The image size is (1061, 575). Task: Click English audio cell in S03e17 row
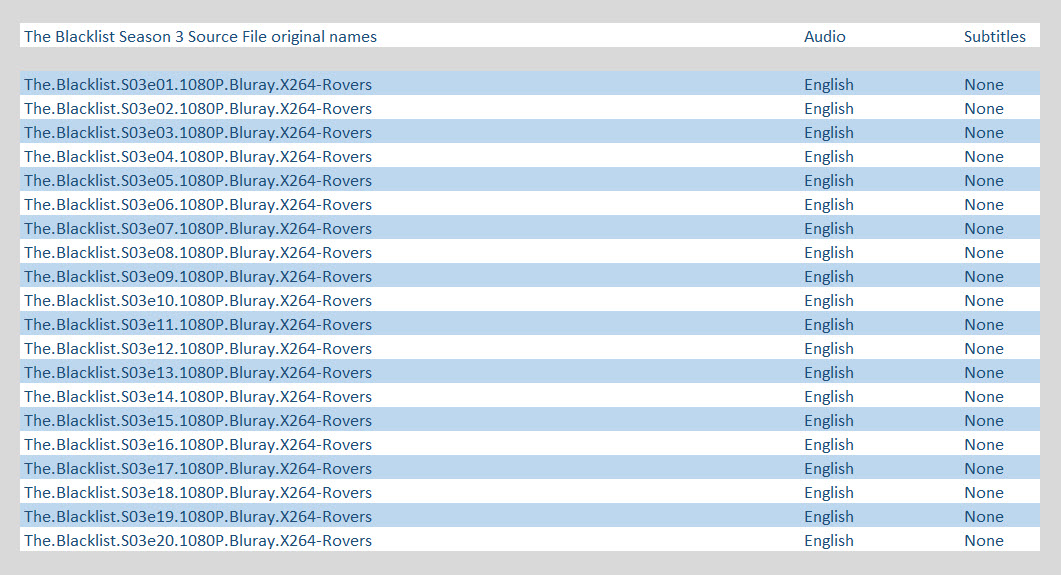point(829,469)
